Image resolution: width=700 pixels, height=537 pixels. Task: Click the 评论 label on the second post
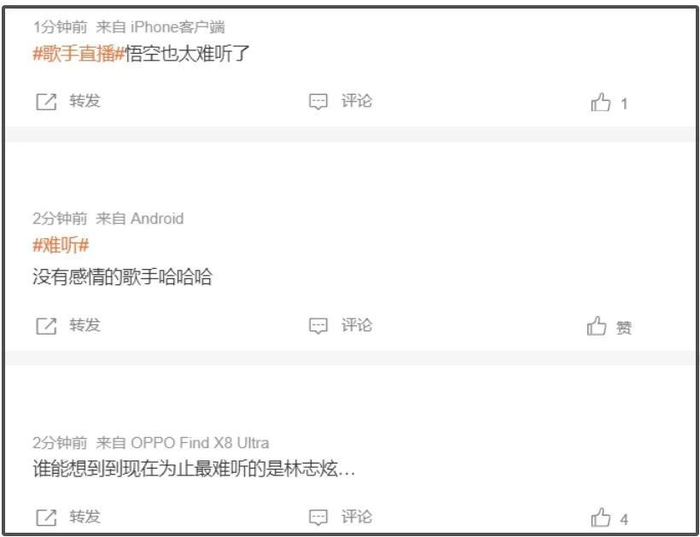[x=357, y=325]
